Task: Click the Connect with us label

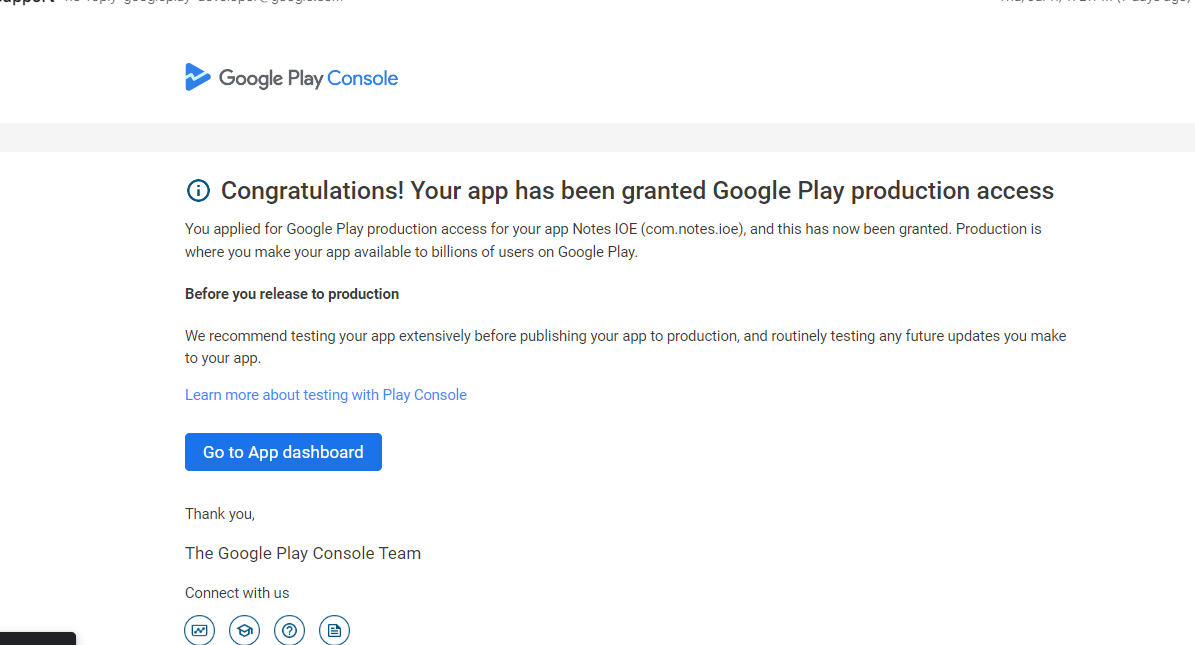Action: coord(237,592)
